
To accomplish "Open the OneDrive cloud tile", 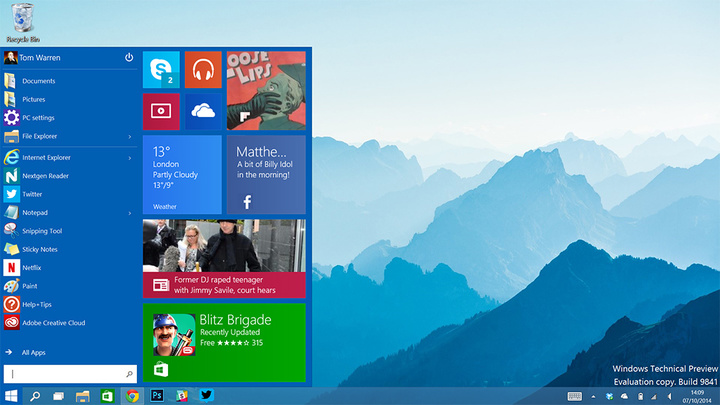I will [x=203, y=111].
